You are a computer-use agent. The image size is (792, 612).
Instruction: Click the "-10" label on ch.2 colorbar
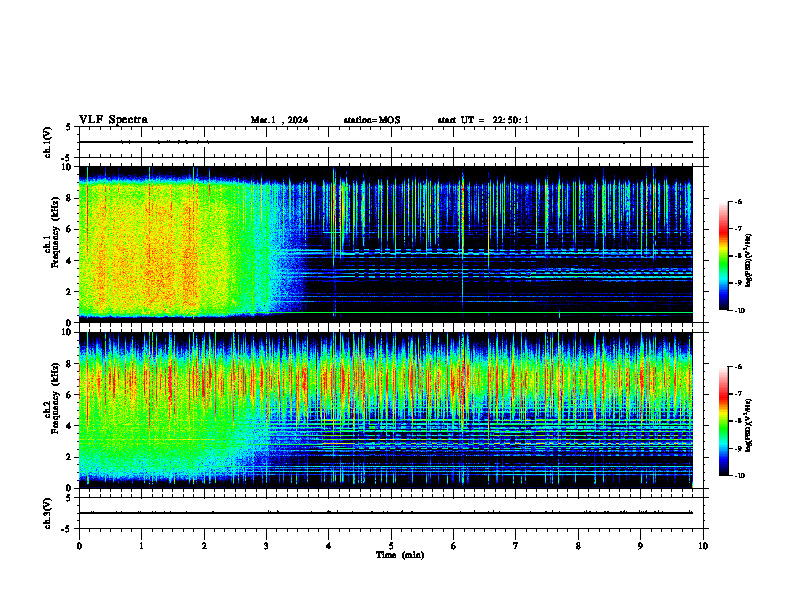point(739,475)
